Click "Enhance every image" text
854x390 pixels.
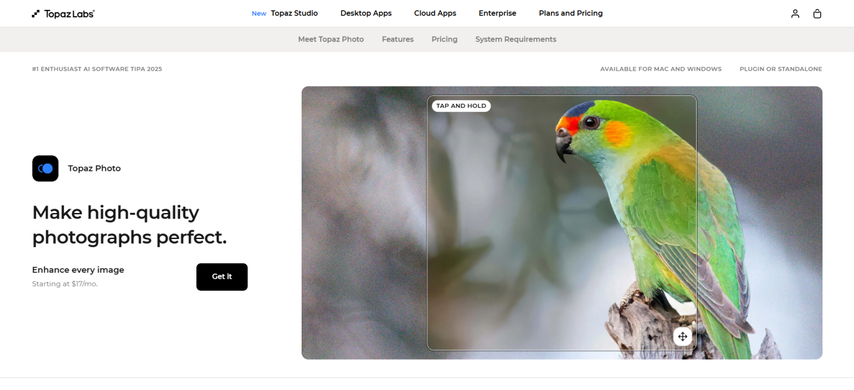coord(78,270)
